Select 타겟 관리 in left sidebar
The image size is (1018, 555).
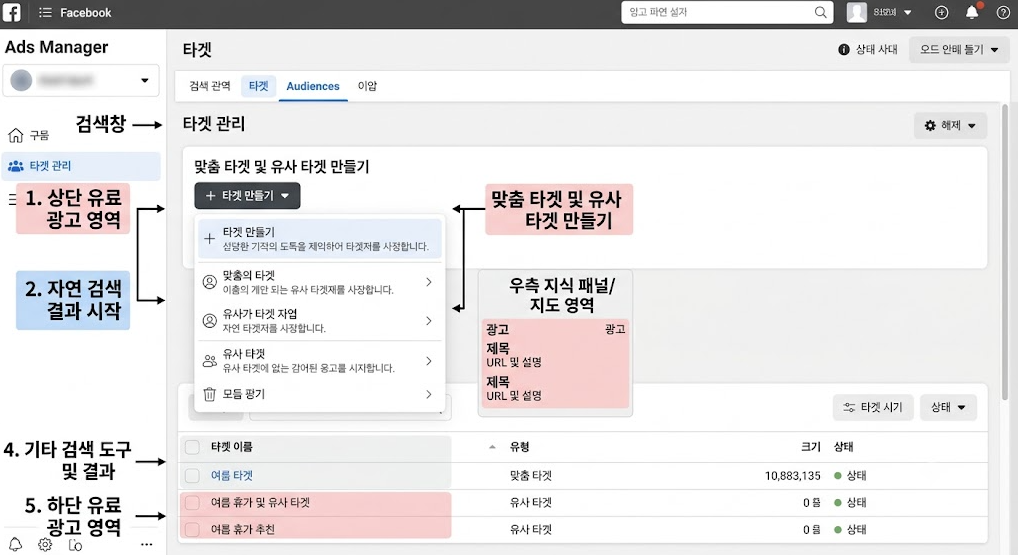[81, 166]
